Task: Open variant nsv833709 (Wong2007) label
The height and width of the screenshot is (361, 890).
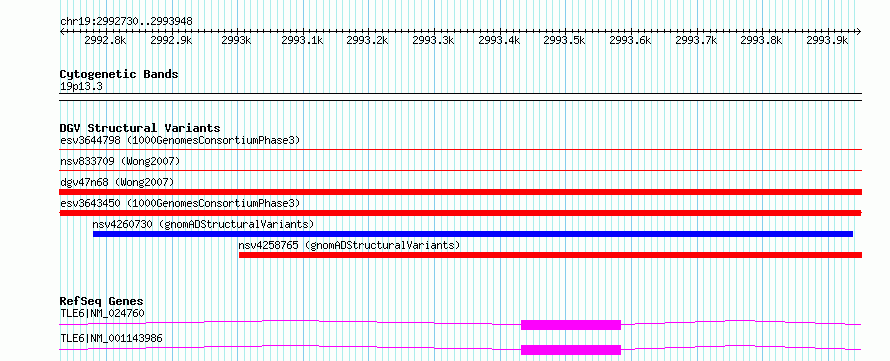Action: click(x=120, y=162)
